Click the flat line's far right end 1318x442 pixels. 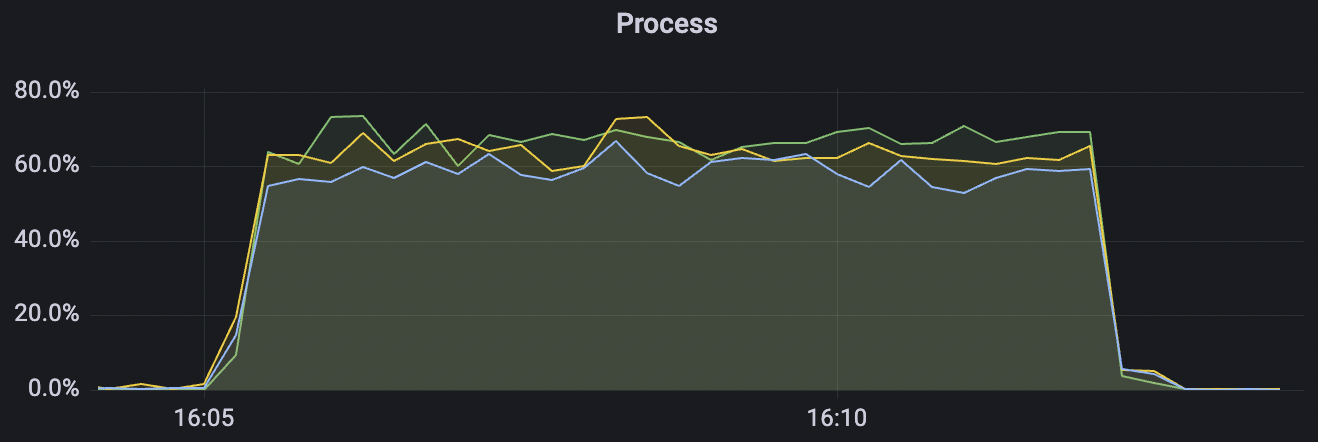coord(1278,389)
